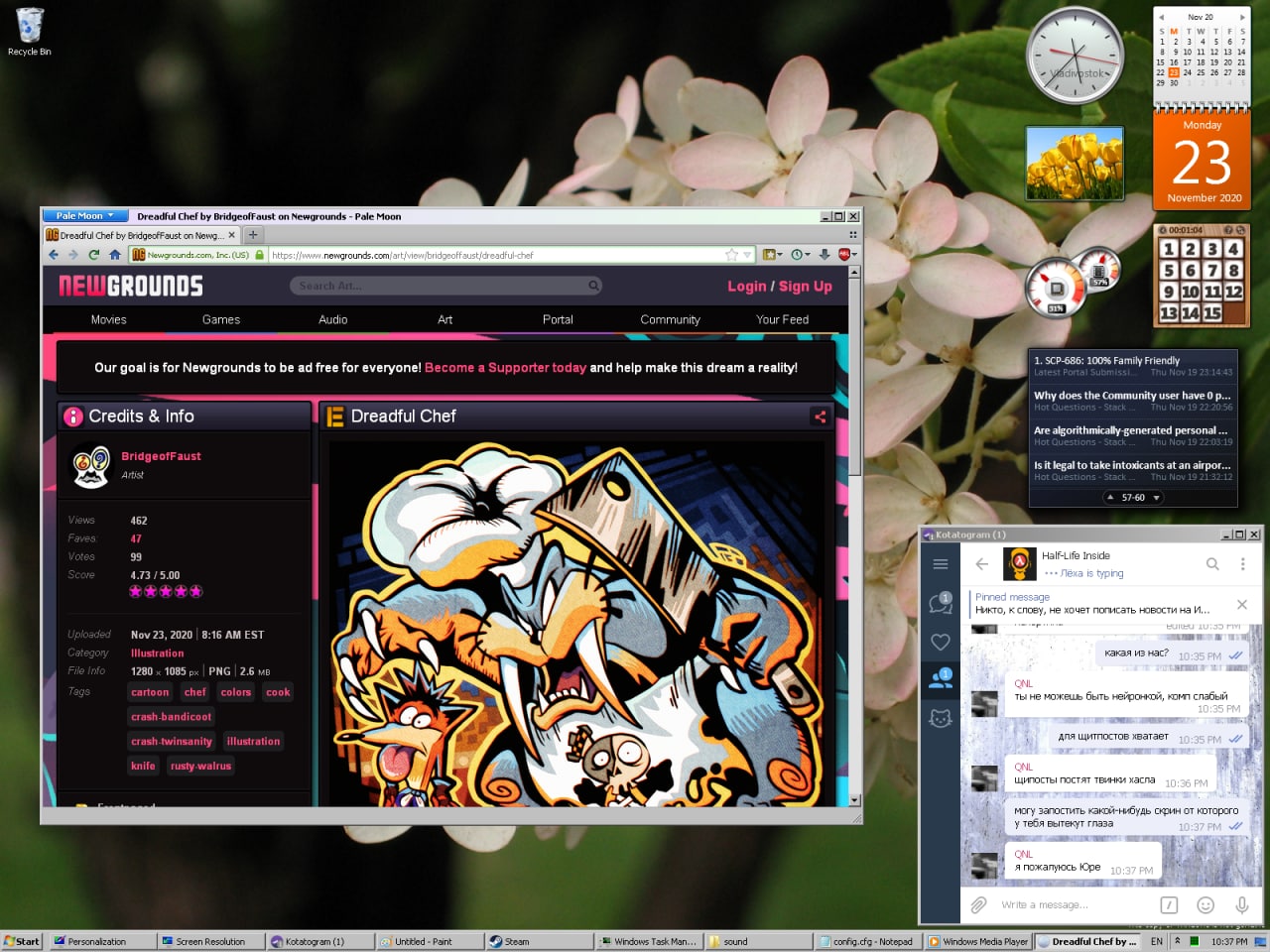The width and height of the screenshot is (1270, 952).
Task: Open Your Feed
Action: (x=783, y=319)
